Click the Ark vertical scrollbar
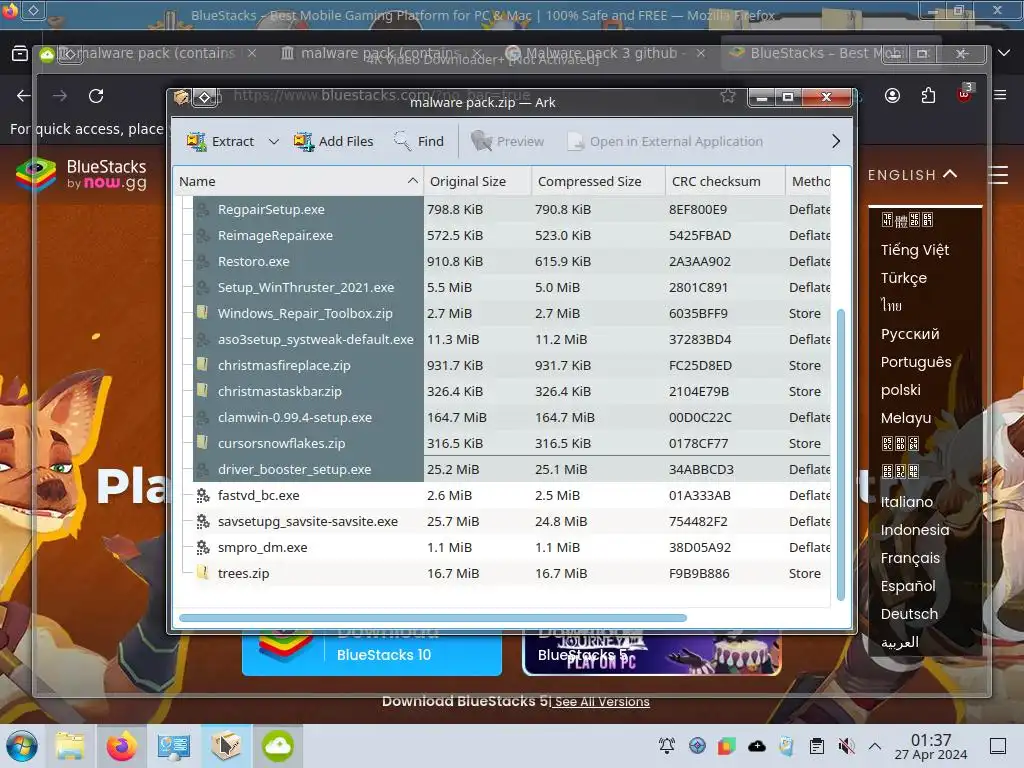This screenshot has width=1024, height=768. (x=840, y=455)
